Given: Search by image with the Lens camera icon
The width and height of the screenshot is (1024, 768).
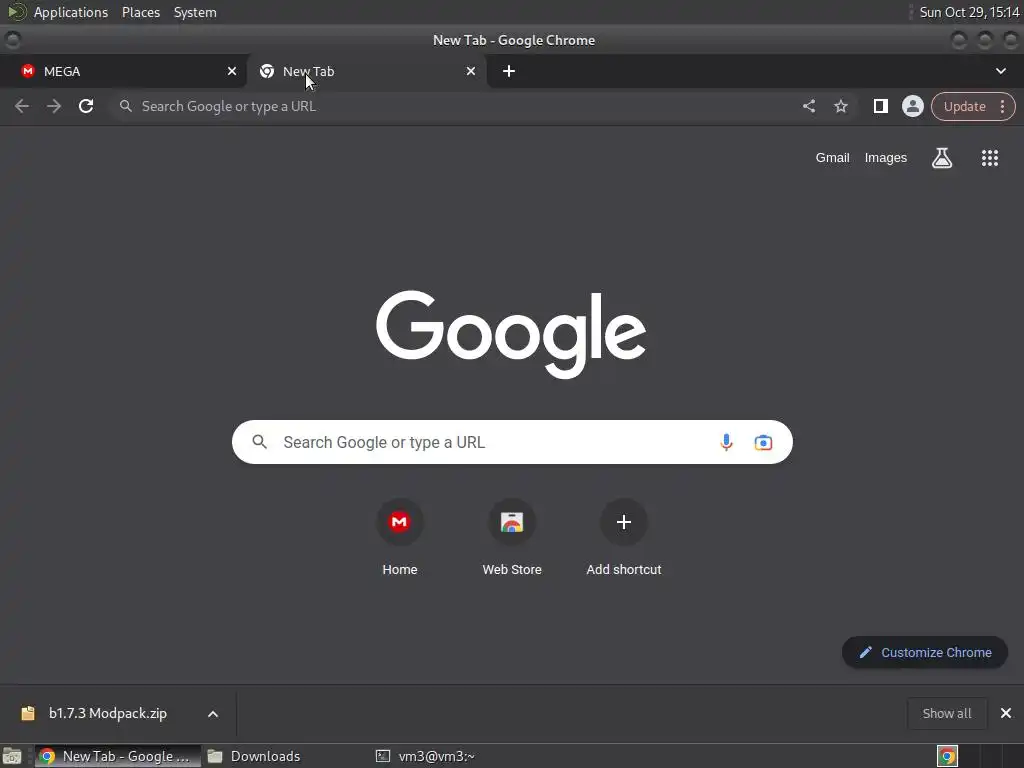Looking at the screenshot, I should pyautogui.click(x=763, y=442).
